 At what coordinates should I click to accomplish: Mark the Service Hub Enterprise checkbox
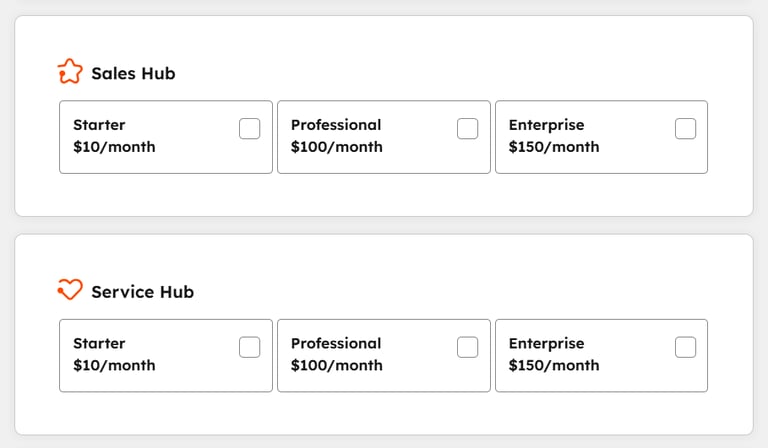click(x=685, y=347)
